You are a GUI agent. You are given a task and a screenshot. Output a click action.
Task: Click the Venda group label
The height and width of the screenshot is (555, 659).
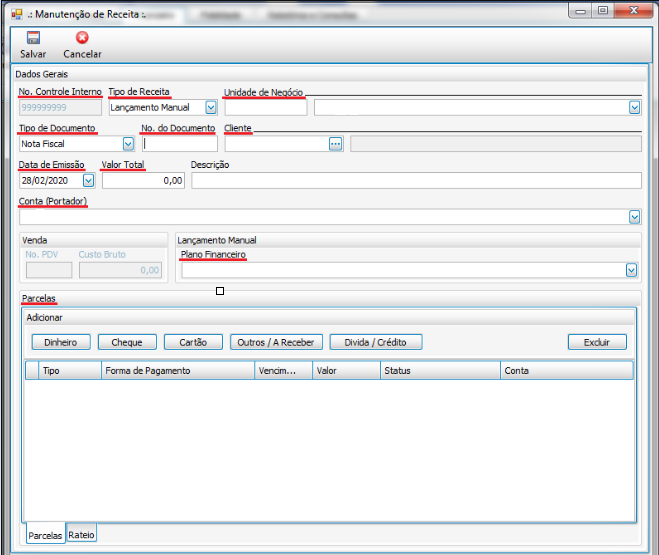pyautogui.click(x=34, y=240)
